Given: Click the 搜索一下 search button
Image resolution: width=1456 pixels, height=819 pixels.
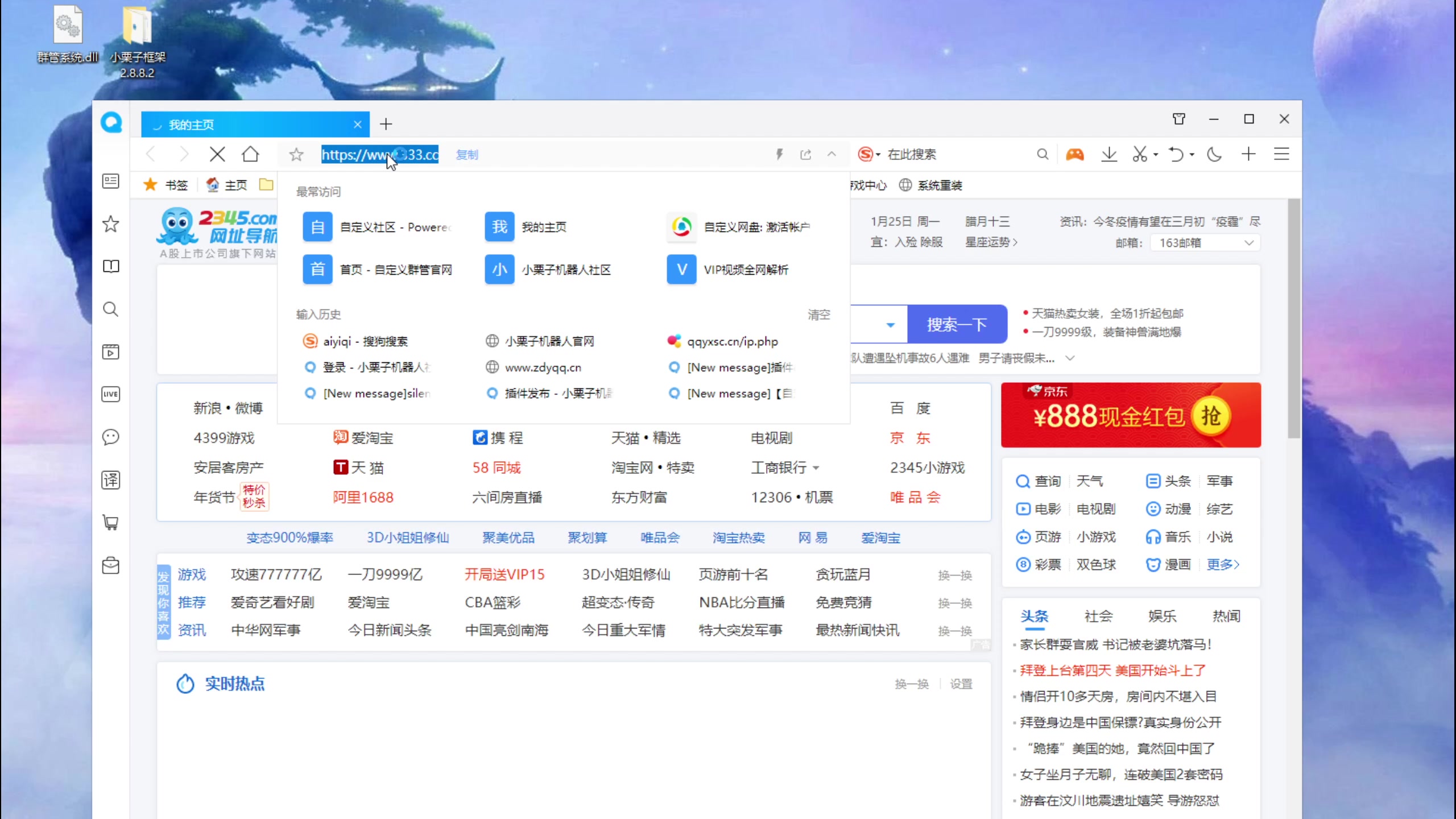Looking at the screenshot, I should [x=957, y=324].
